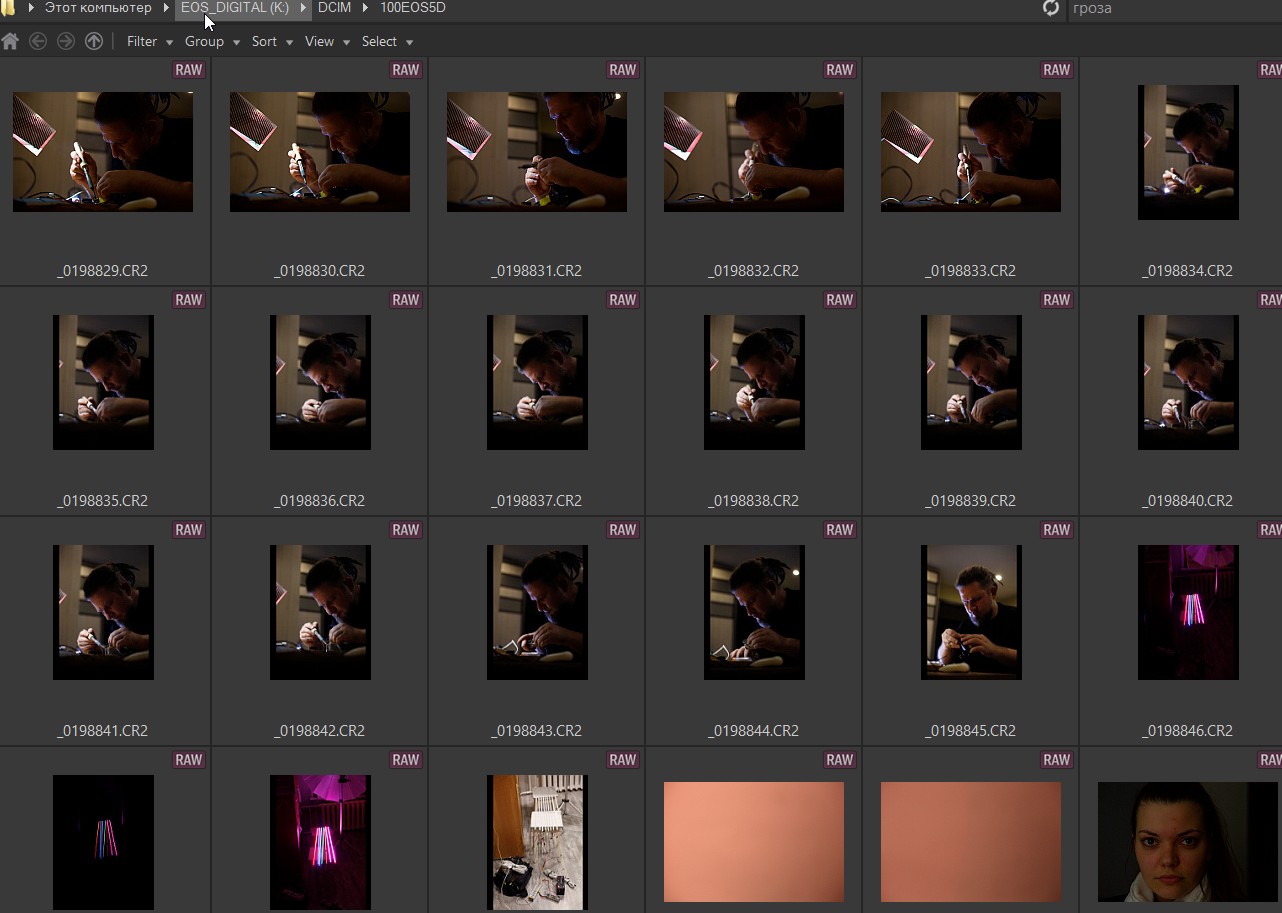Select thumbnail _0198837.CR2
The width and height of the screenshot is (1282, 913).
(x=537, y=382)
